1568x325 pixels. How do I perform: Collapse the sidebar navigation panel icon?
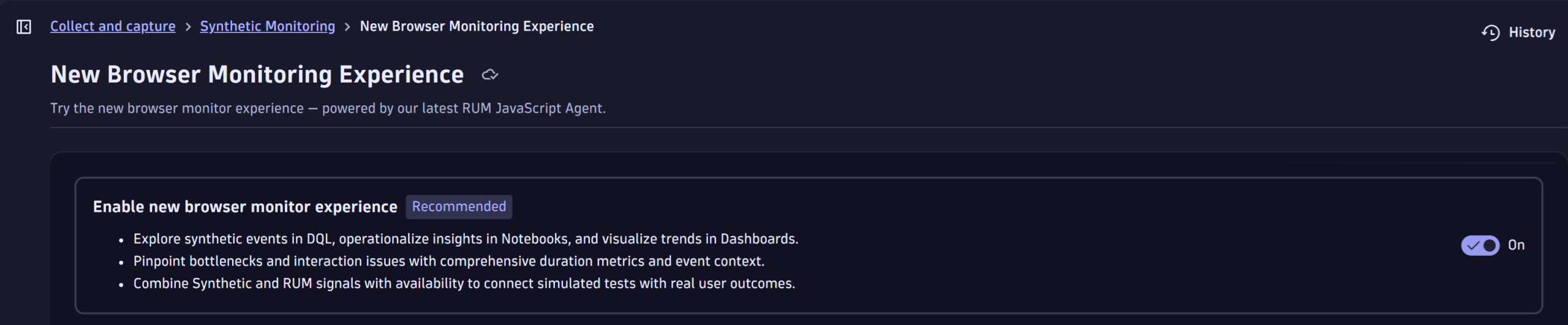click(x=24, y=27)
